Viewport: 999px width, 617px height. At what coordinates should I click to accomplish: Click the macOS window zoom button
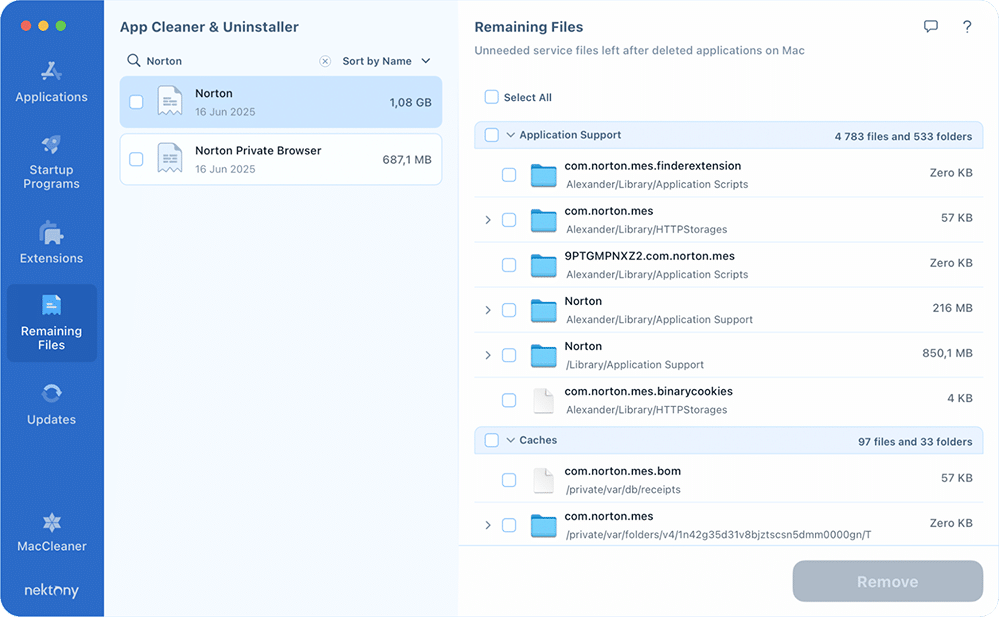coord(61,25)
